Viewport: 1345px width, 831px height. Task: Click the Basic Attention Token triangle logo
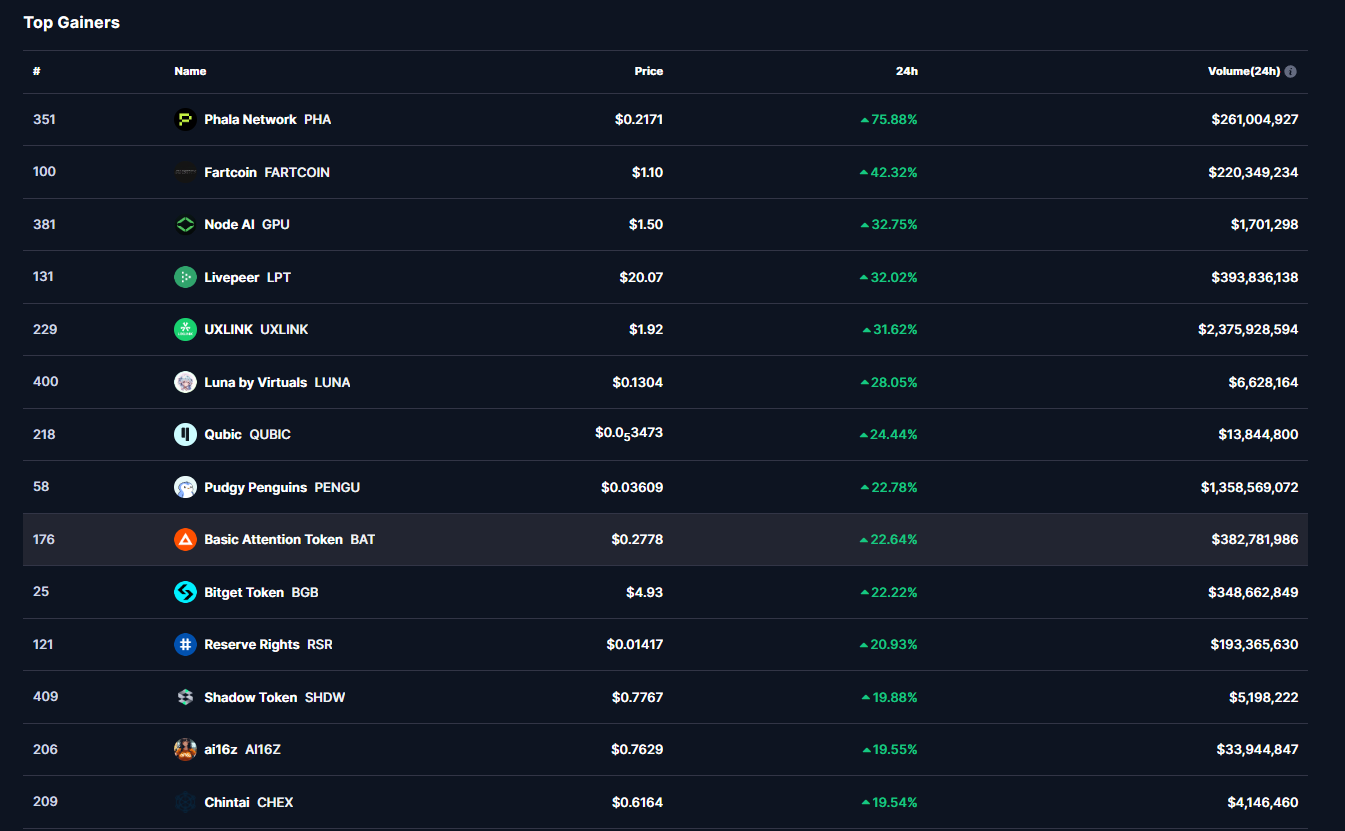[185, 540]
